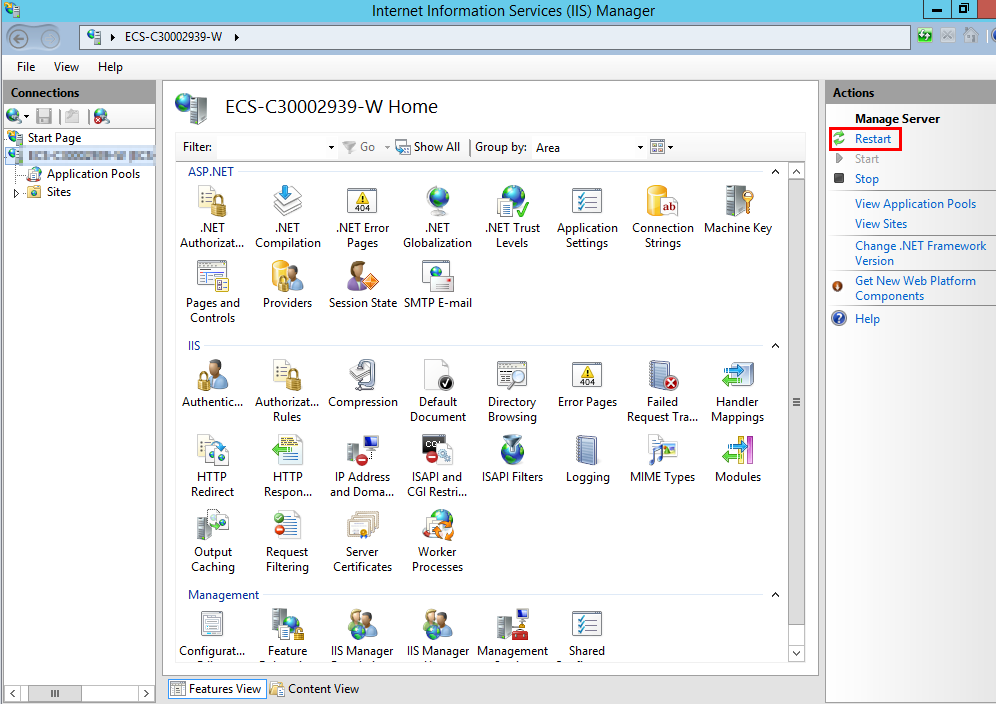Open .NET Error Pages feature
Viewport: 996px width, 704px height.
363,217
